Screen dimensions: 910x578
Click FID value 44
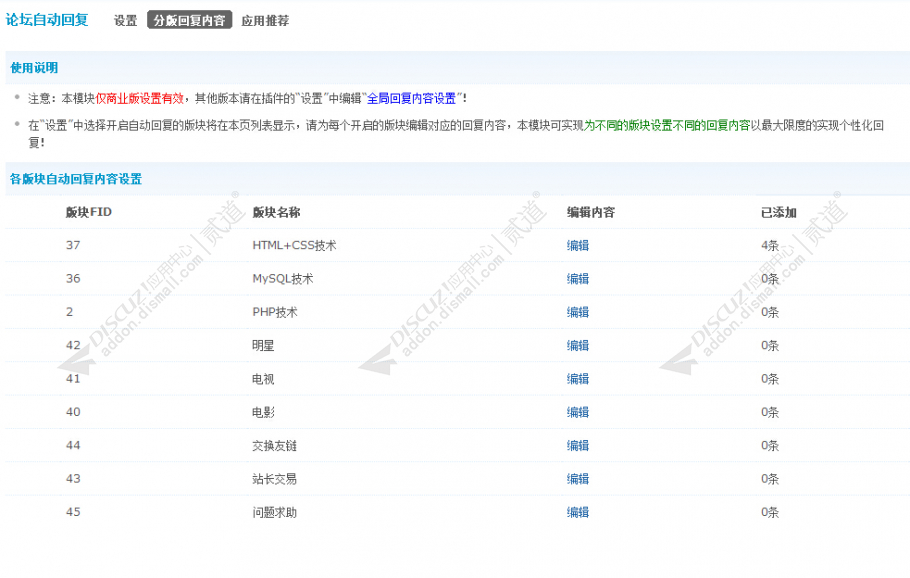73,446
